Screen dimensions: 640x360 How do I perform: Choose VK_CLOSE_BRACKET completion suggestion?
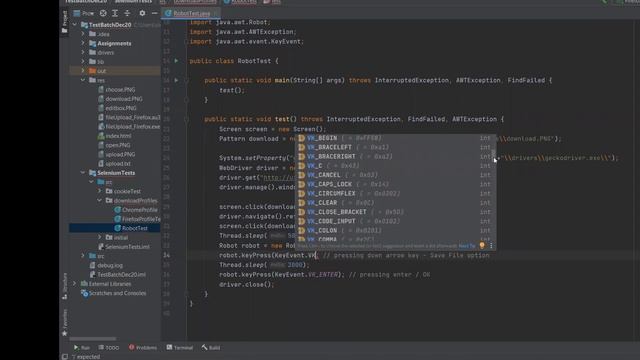click(x=395, y=212)
